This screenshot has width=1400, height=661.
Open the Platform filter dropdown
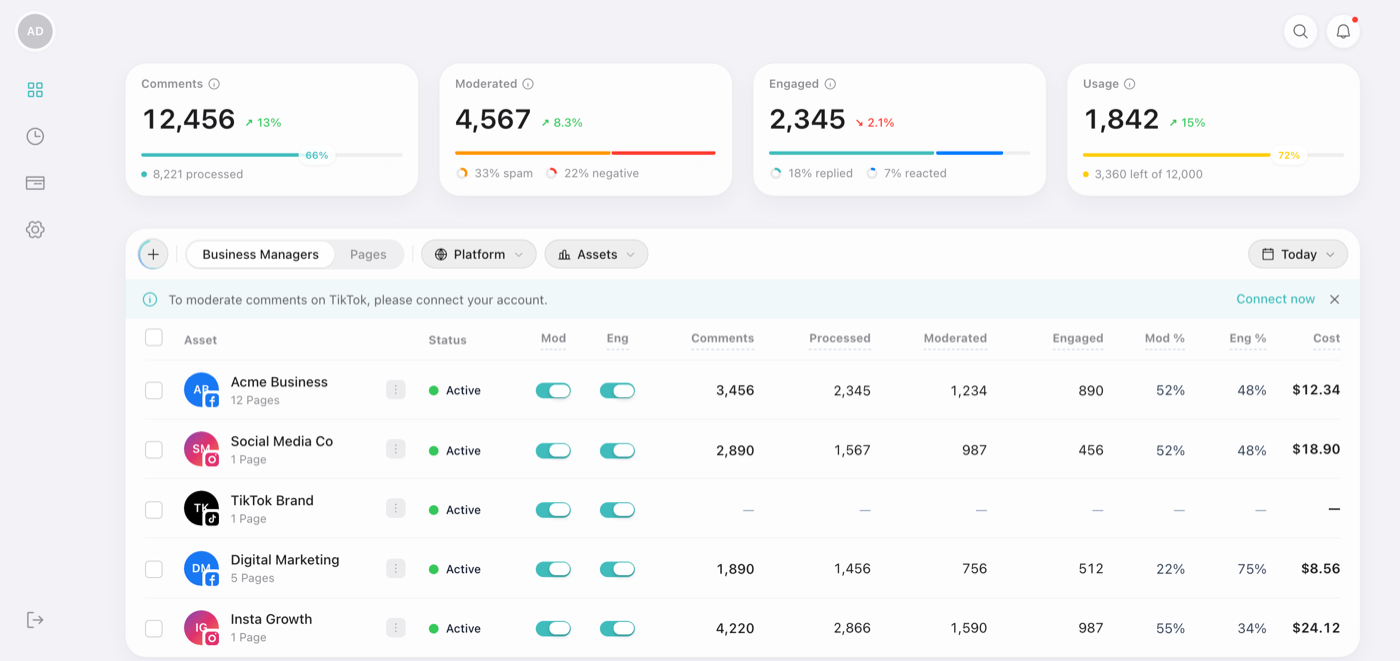479,254
